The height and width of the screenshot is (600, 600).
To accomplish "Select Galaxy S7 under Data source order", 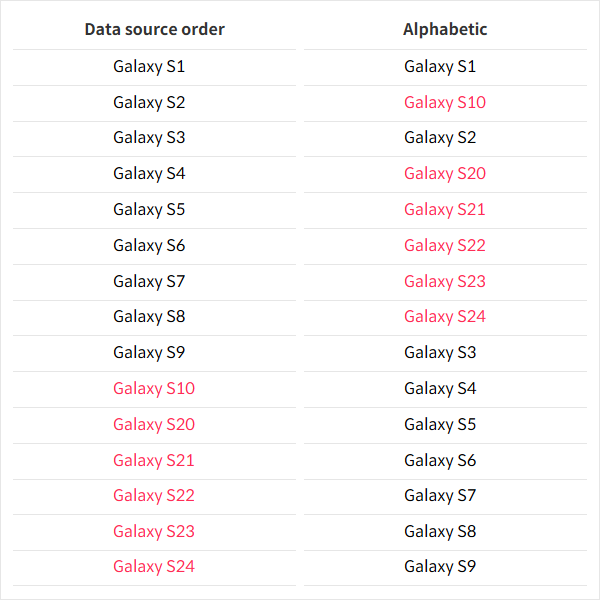I will point(149,281).
